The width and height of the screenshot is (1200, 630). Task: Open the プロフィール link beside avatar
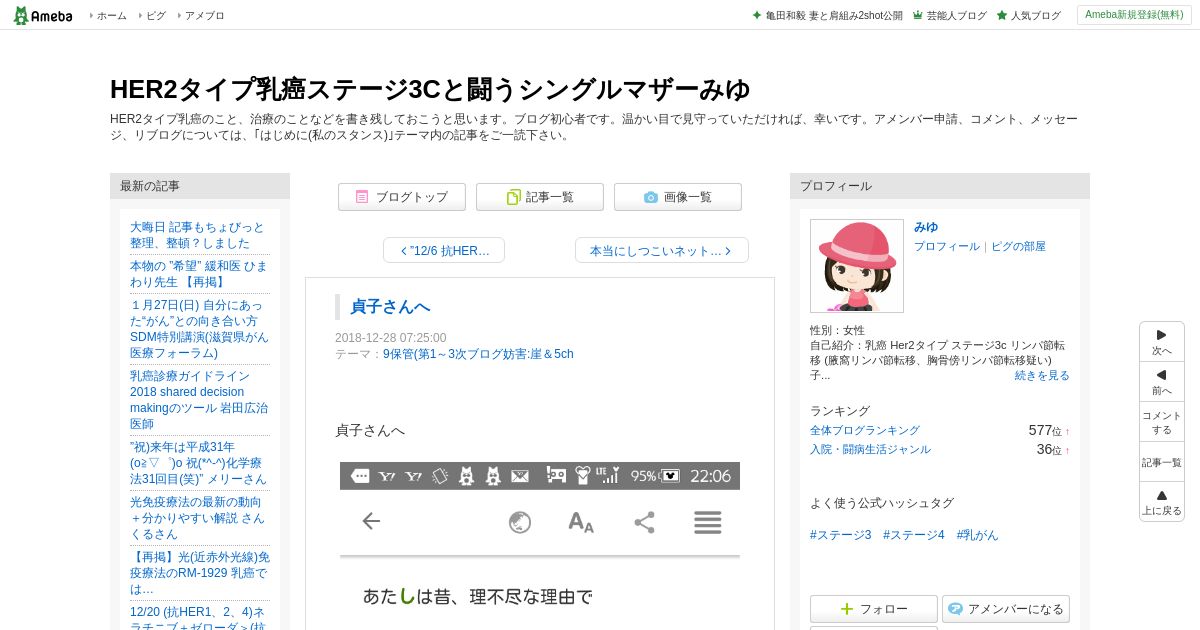[946, 246]
